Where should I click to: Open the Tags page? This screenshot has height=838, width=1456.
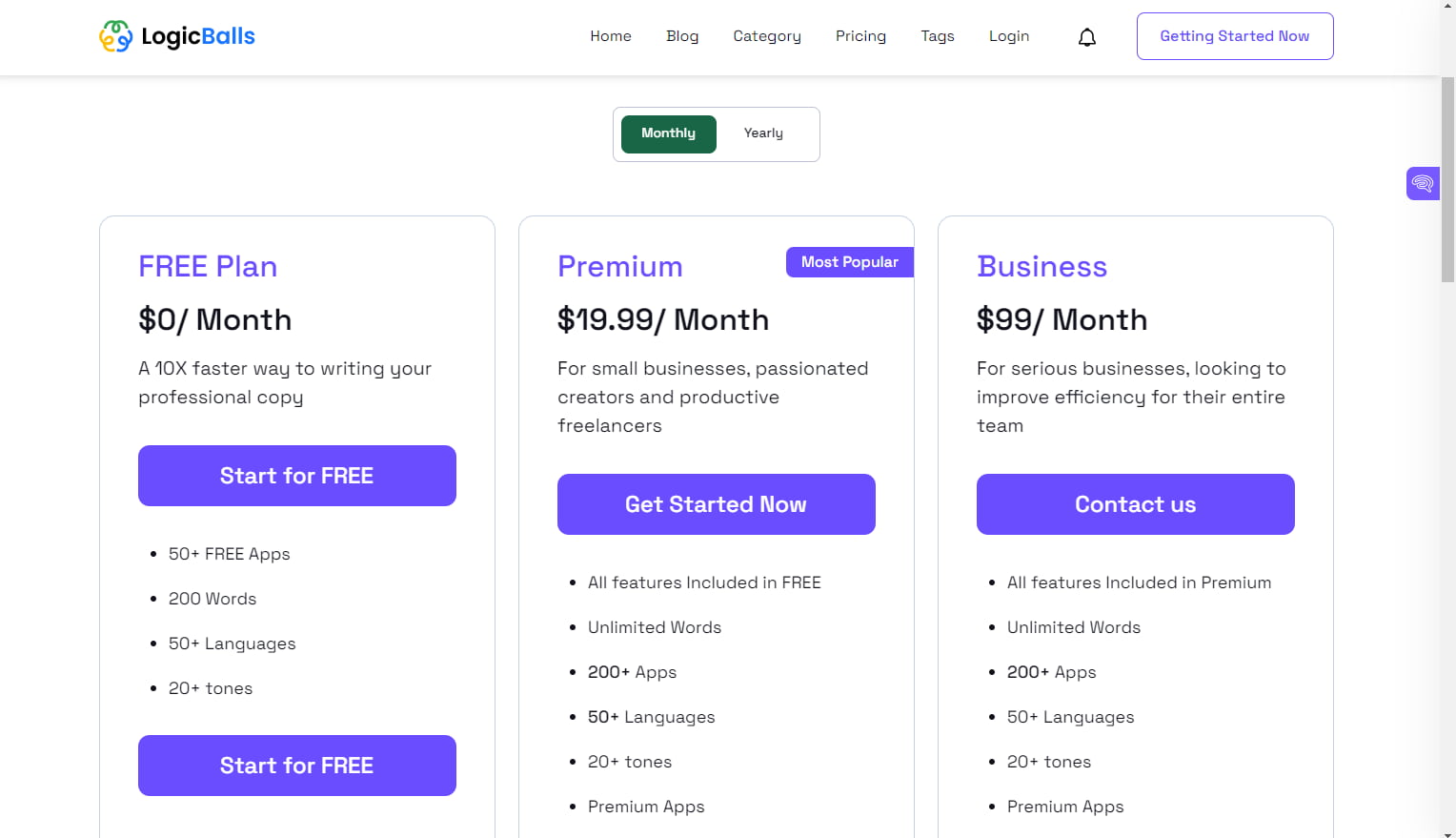click(x=938, y=35)
